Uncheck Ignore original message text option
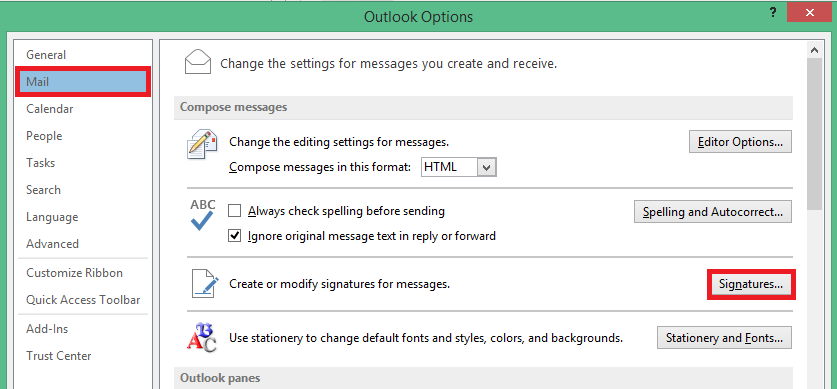The height and width of the screenshot is (389, 837). [234, 235]
